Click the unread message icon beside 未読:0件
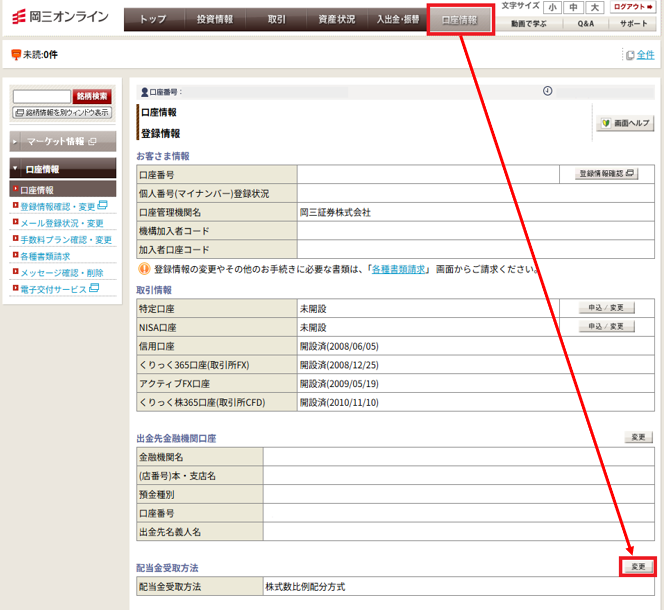The image size is (664, 610). [x=16, y=54]
